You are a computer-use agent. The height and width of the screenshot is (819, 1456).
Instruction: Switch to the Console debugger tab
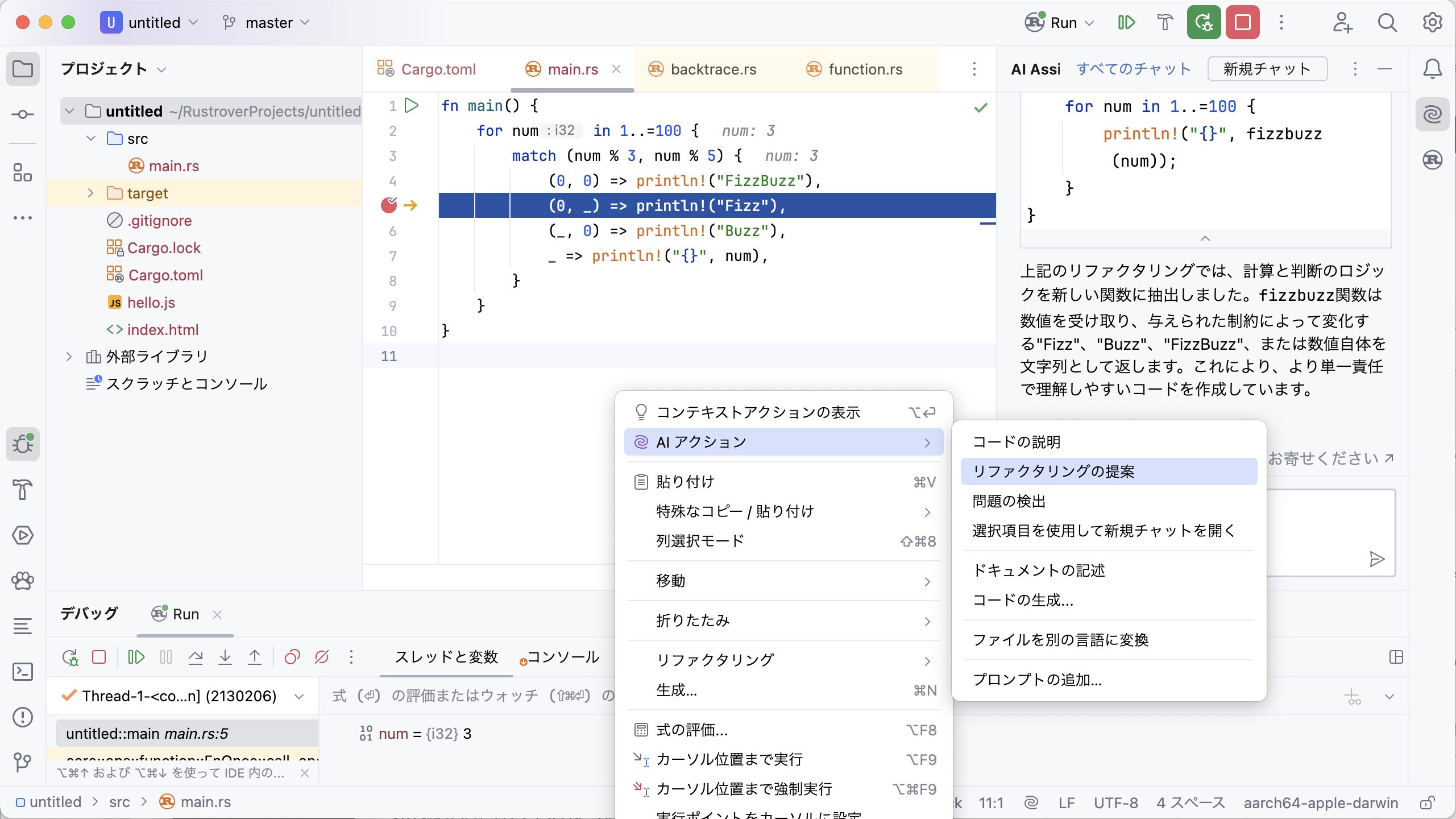(x=559, y=657)
